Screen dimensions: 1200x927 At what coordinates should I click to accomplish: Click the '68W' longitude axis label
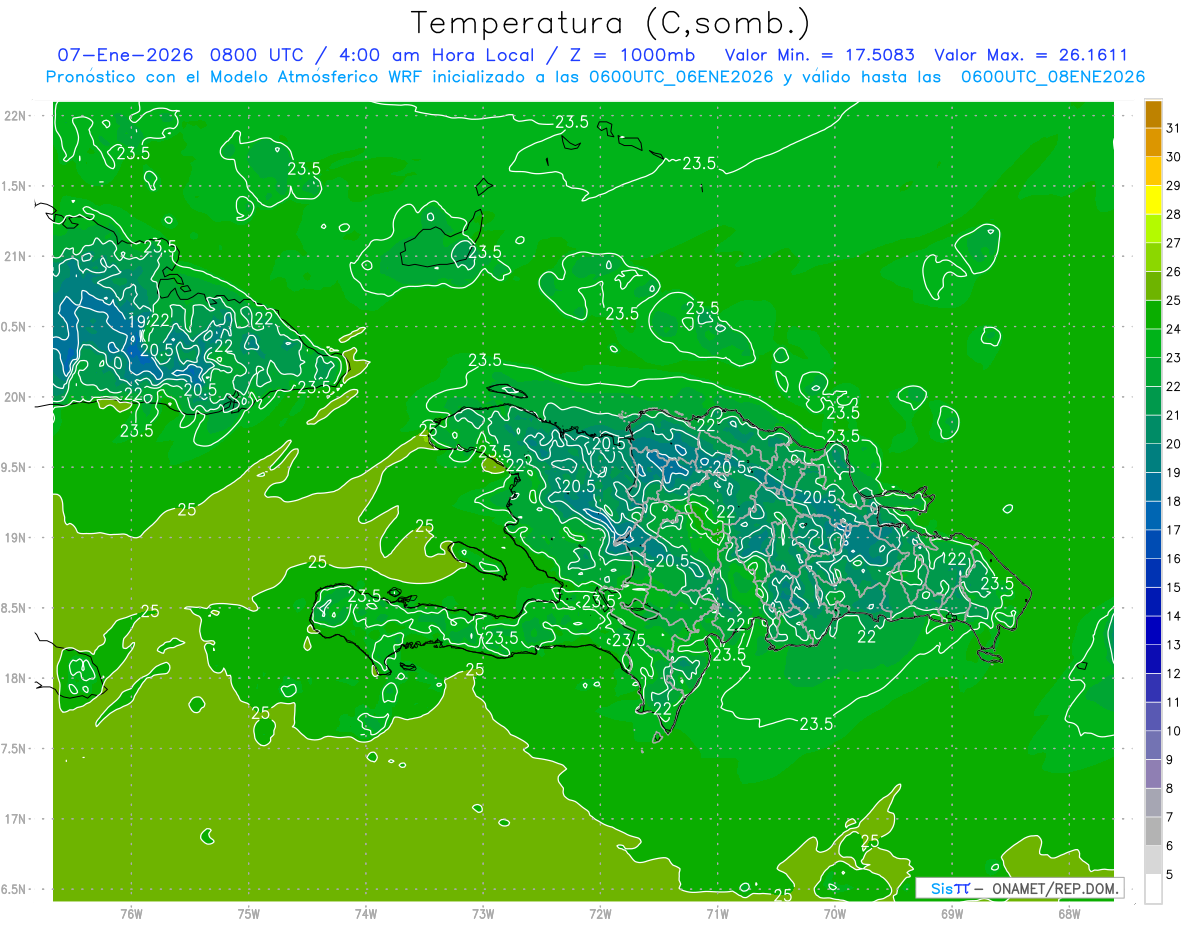click(1069, 913)
